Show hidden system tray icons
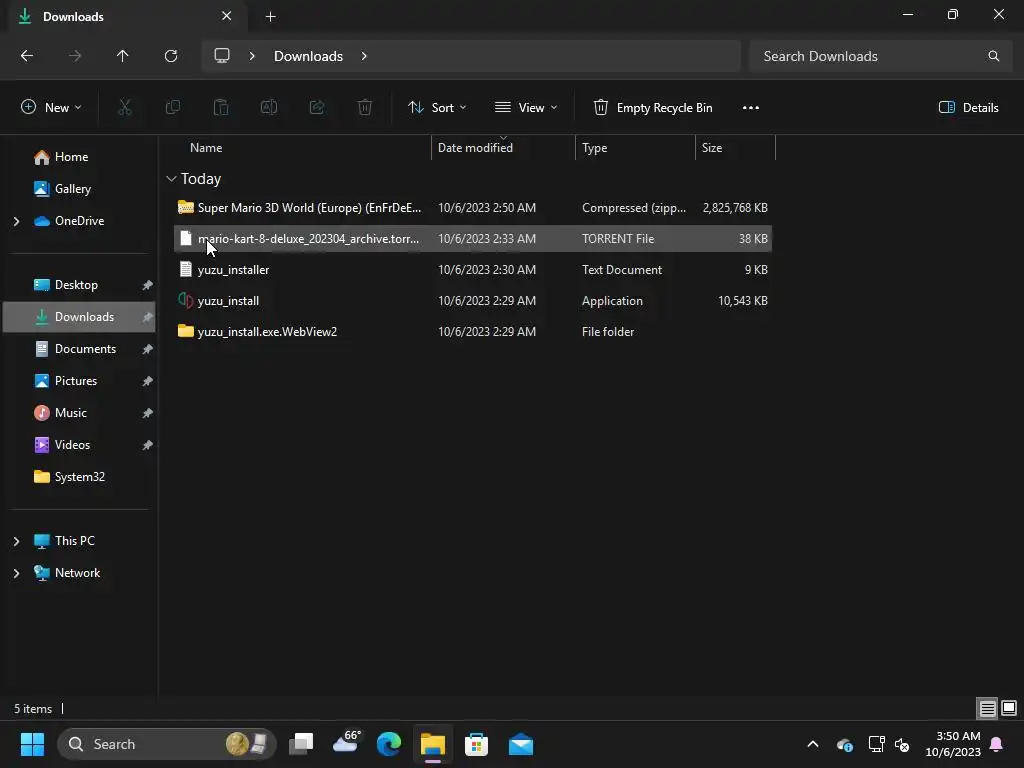Image resolution: width=1024 pixels, height=768 pixels. coord(812,744)
